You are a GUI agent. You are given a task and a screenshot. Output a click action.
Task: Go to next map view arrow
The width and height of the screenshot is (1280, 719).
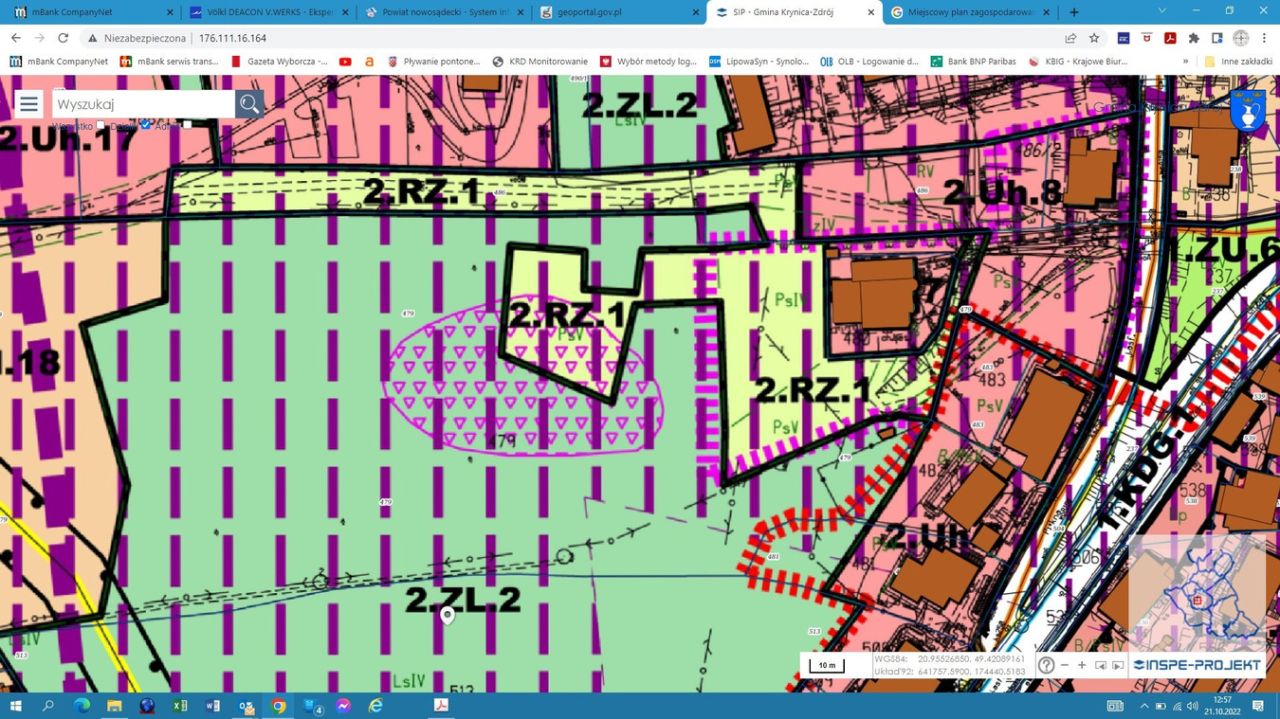[x=1117, y=665]
